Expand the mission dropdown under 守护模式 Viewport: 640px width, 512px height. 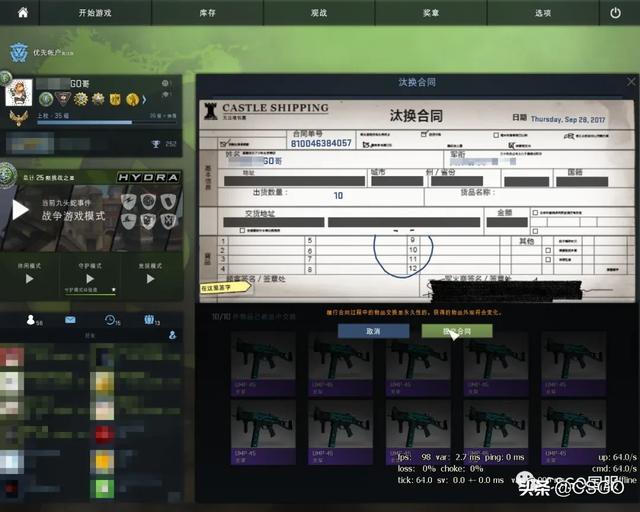[x=114, y=290]
